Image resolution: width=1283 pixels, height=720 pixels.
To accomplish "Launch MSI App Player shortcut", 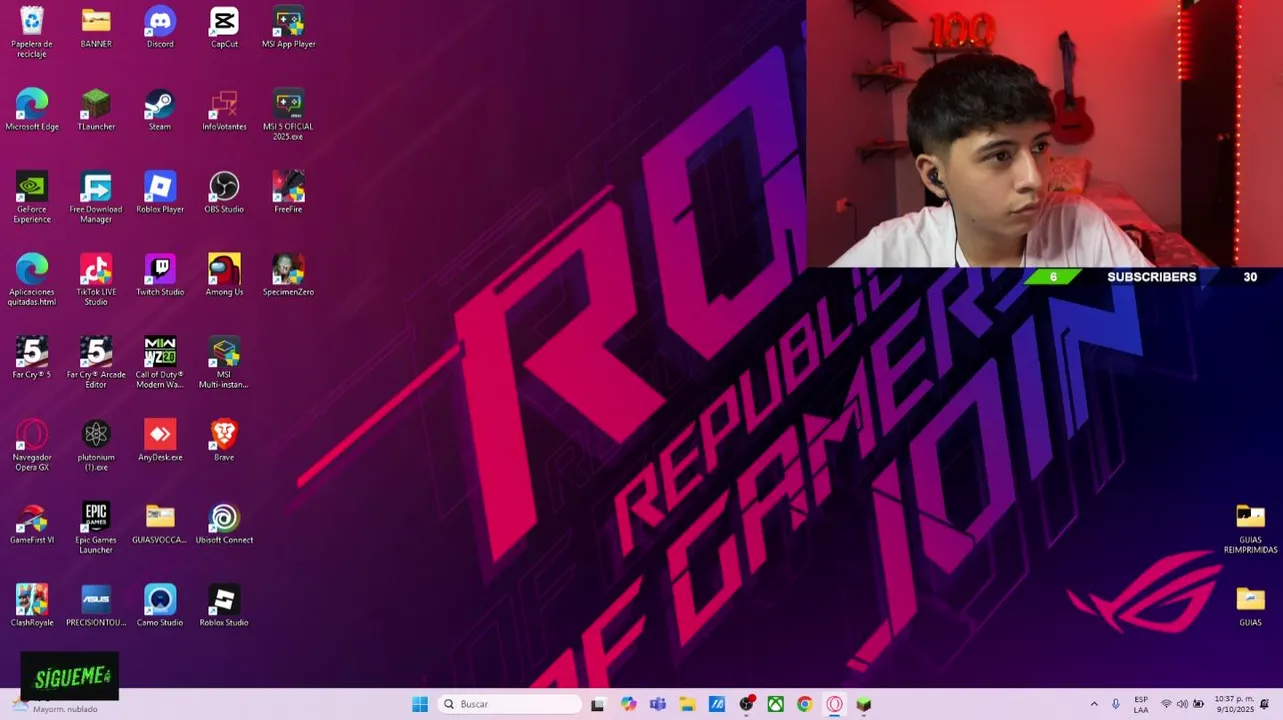I will point(288,27).
